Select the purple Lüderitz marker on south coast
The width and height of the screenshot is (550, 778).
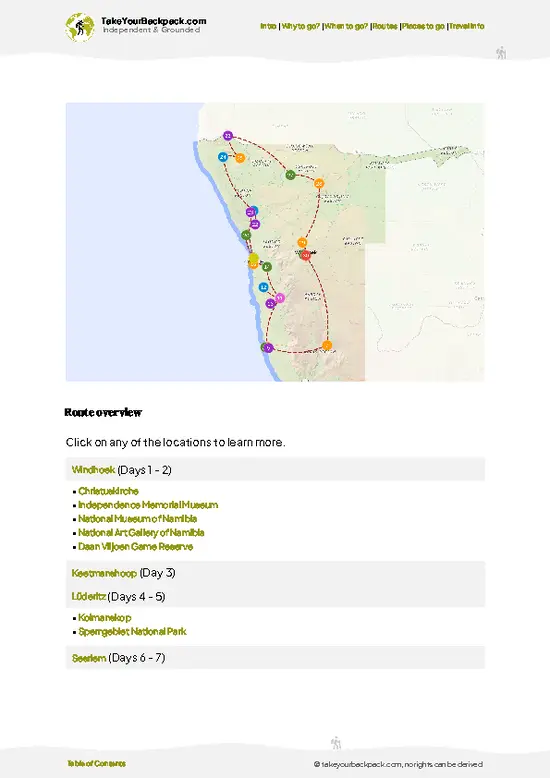269,348
